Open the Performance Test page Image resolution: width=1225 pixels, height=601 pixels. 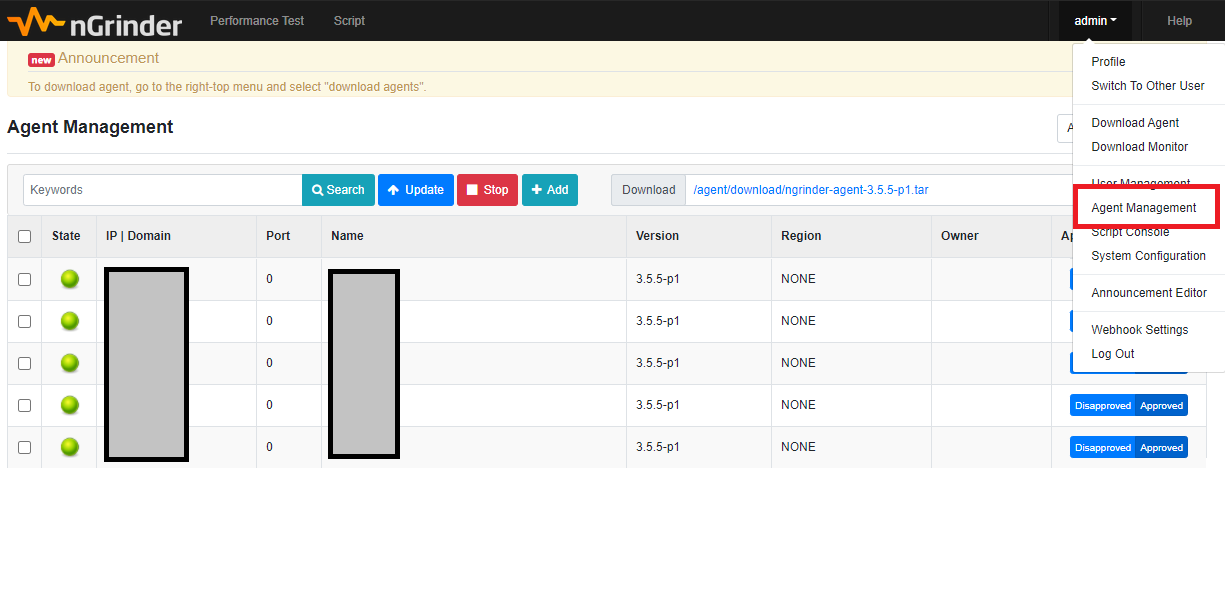pos(257,21)
